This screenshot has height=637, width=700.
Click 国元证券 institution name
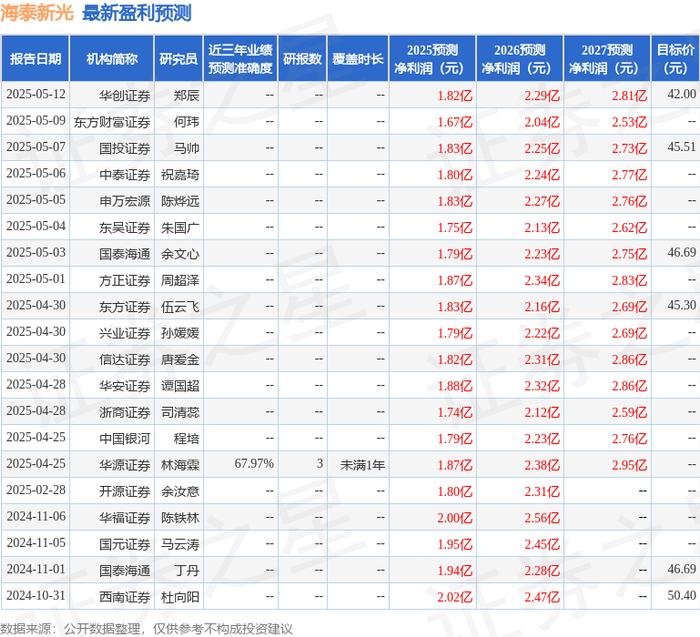(125, 543)
